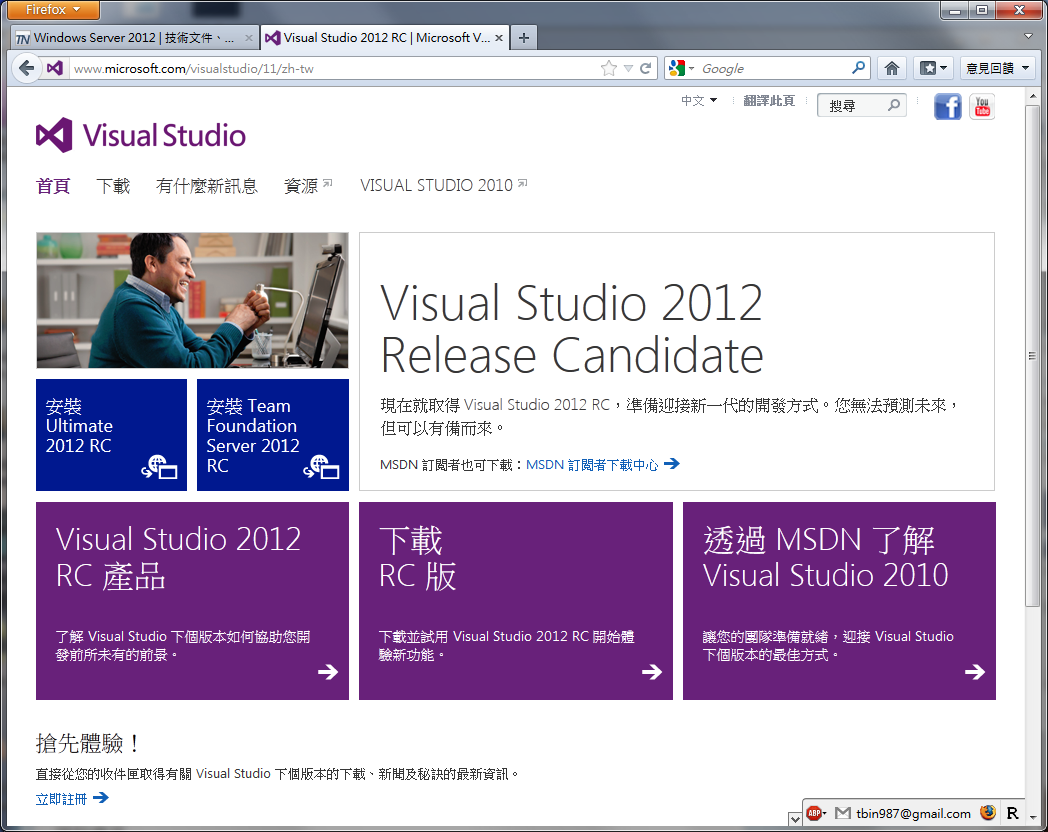The width and height of the screenshot is (1048, 832).
Task: Open the Google search engine selector
Action: 682,68
